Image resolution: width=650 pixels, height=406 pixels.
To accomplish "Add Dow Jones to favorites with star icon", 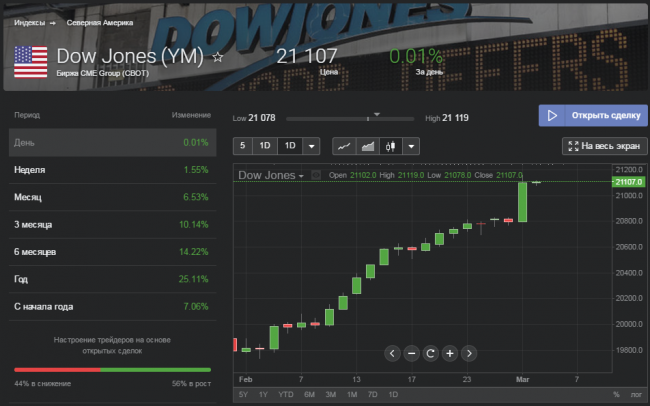I will click(x=218, y=57).
